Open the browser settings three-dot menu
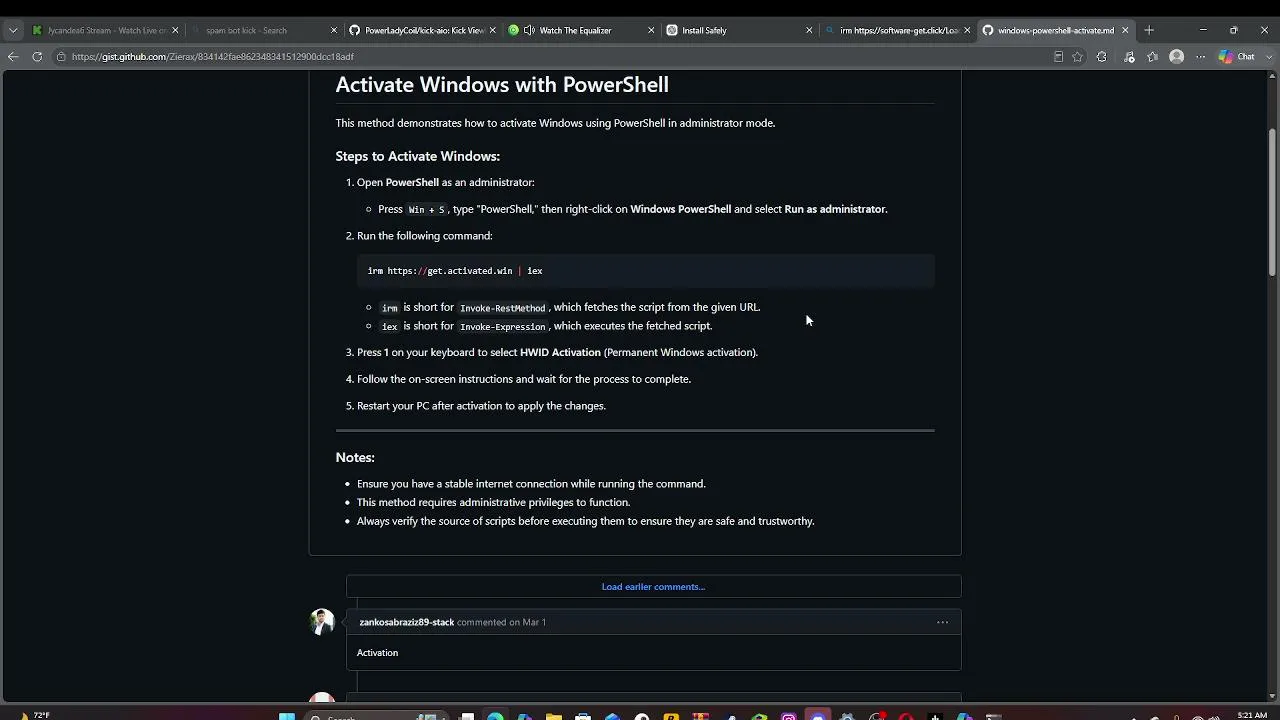 tap(1201, 57)
